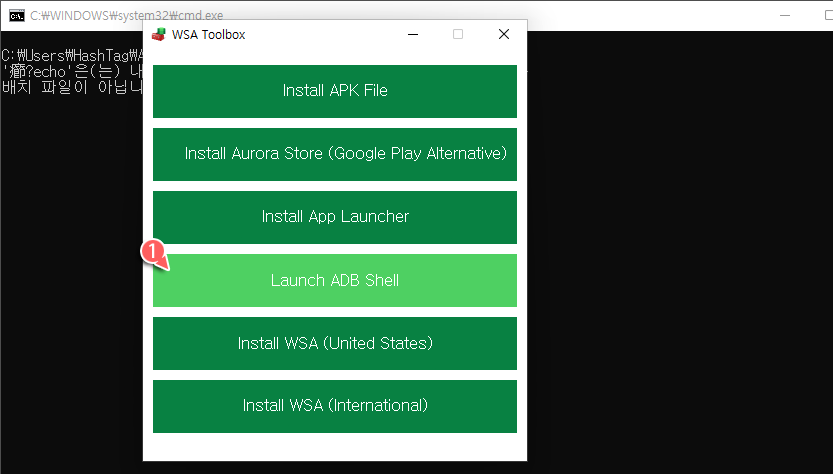This screenshot has height=474, width=833.
Task: Click the cmd.exe window icon
Action: (x=16, y=15)
